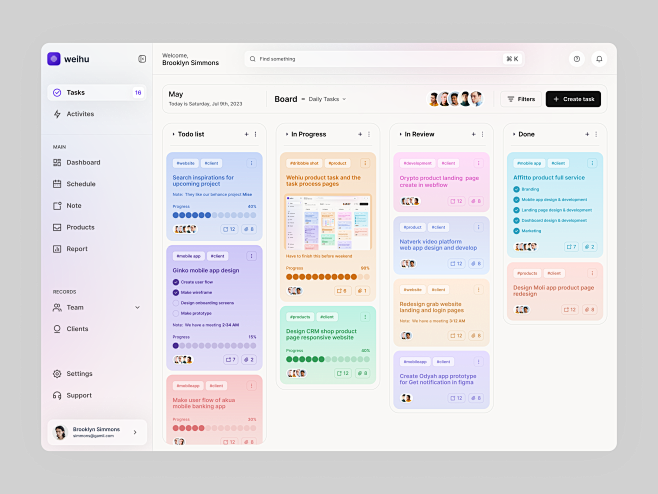Open board screenshot thumbnail in Weihu card
This screenshot has width=658, height=494.
(328, 222)
